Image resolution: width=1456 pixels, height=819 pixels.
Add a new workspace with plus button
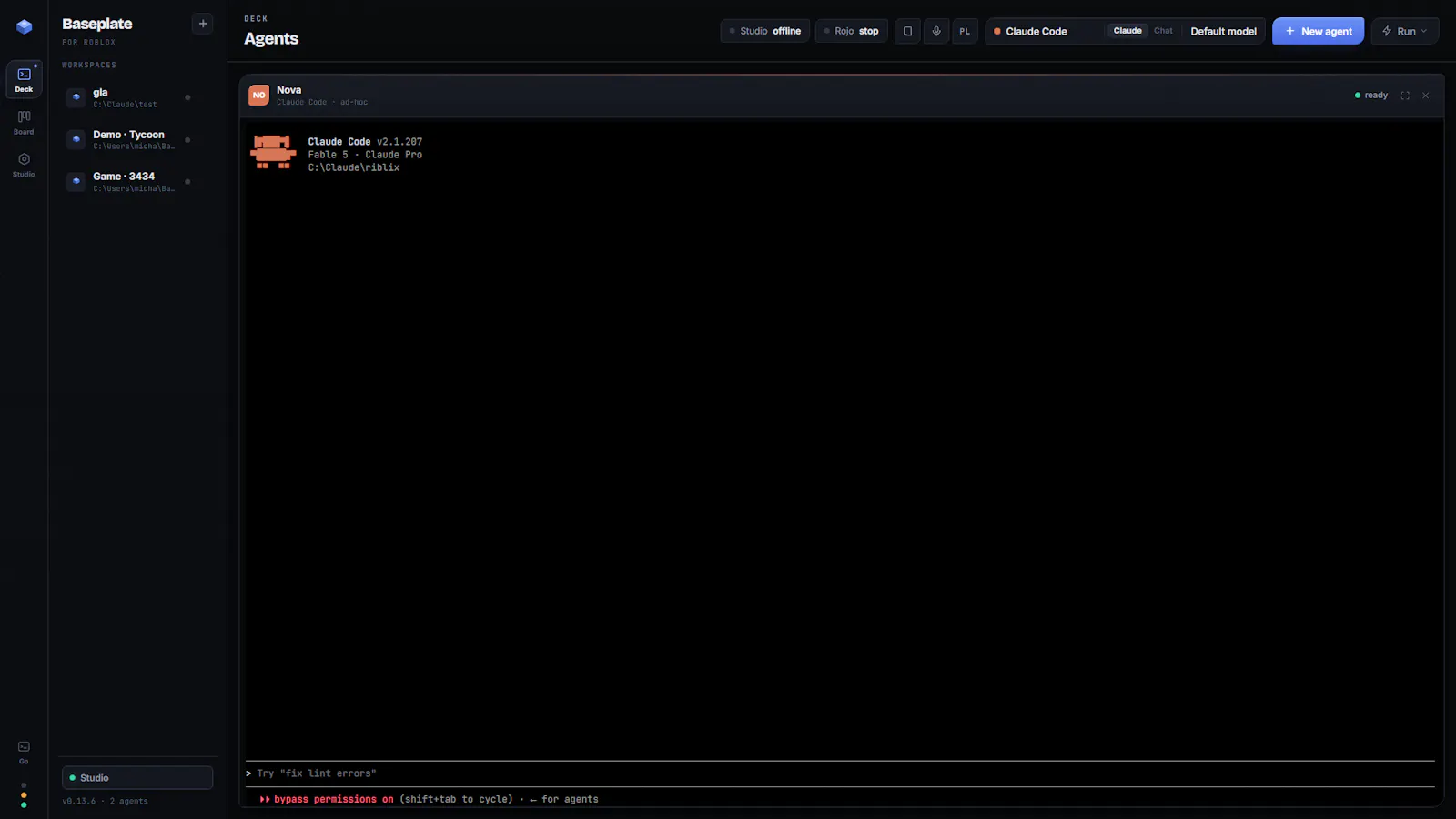tap(203, 24)
